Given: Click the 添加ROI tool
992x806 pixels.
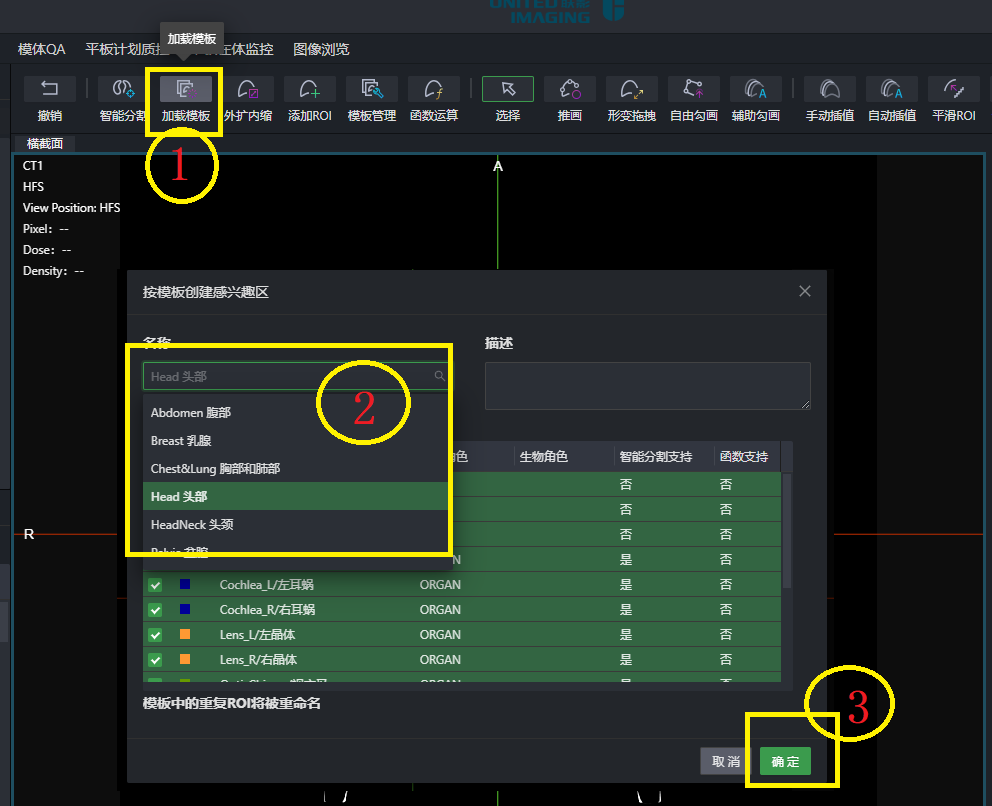Looking at the screenshot, I should (x=309, y=99).
